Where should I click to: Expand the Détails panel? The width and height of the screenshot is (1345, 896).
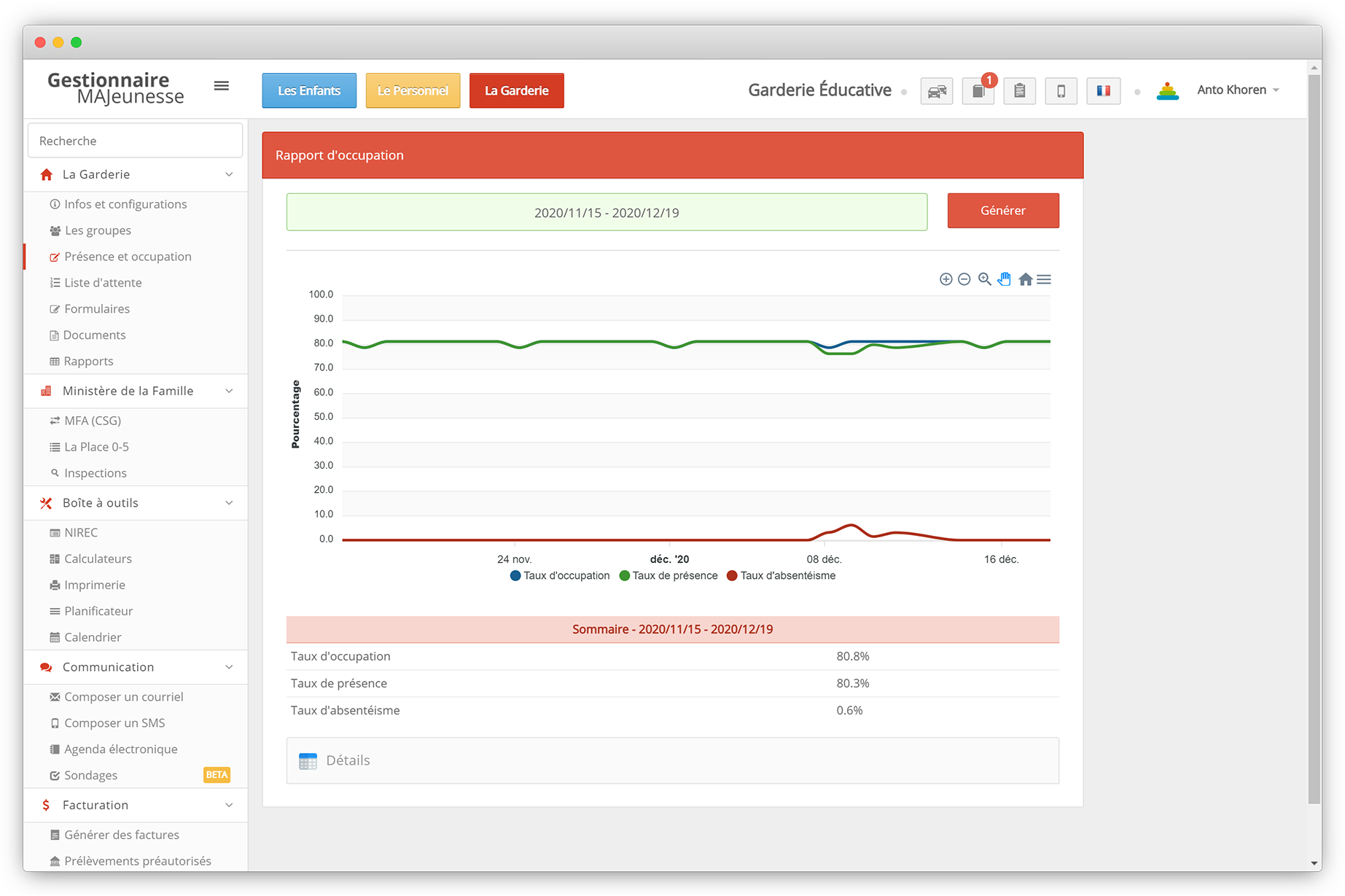click(x=348, y=760)
